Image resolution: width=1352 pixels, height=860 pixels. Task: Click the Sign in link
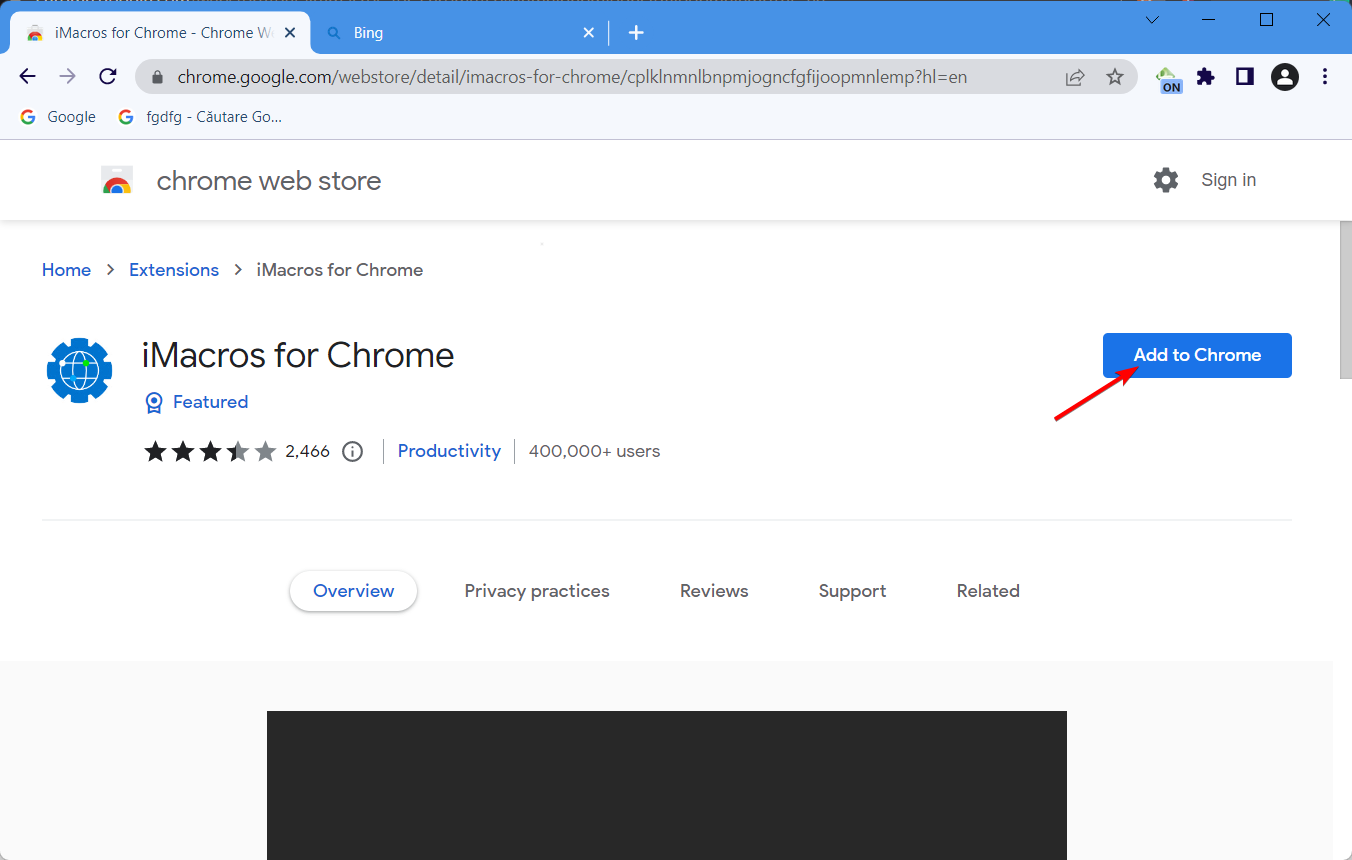click(x=1228, y=180)
